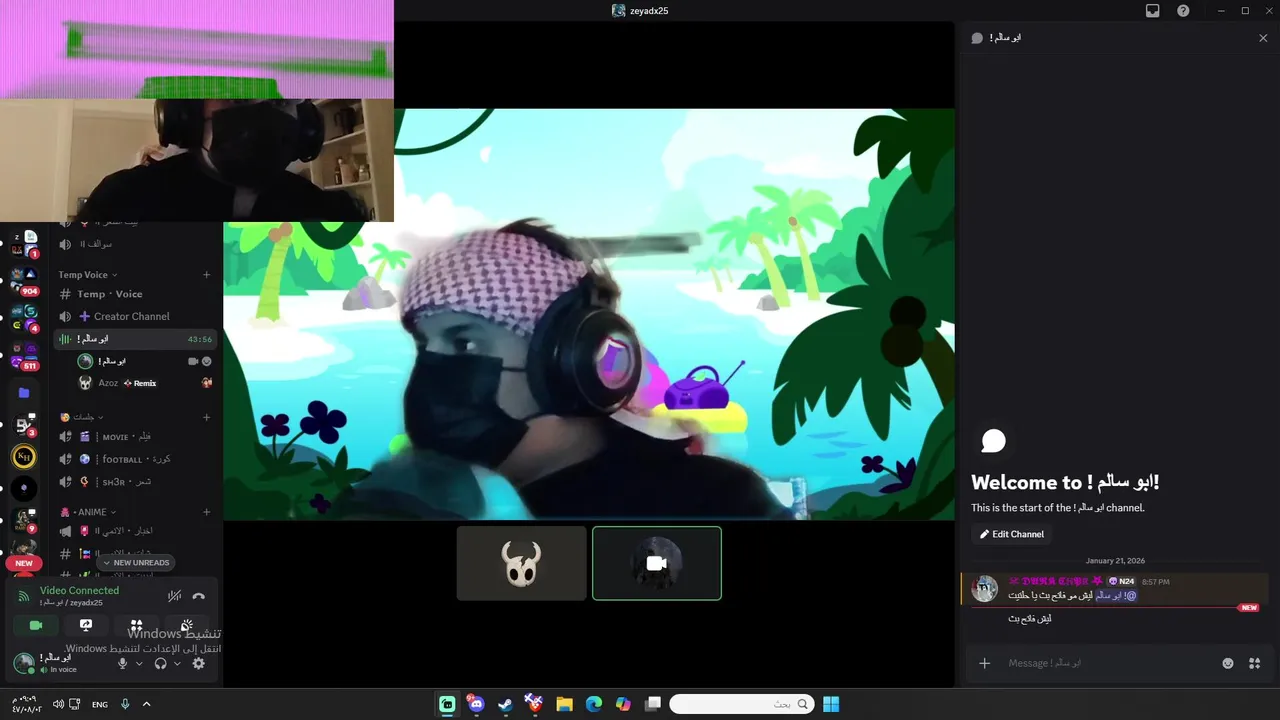
Task: Open the folder icon in the server sidebar
Action: [24, 393]
